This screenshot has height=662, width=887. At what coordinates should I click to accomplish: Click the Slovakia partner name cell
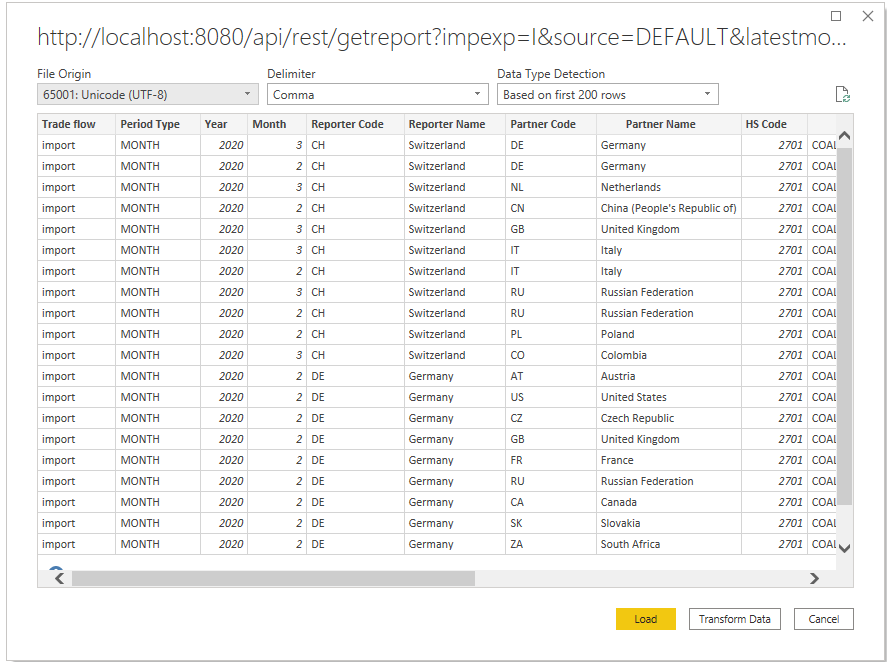(669, 523)
